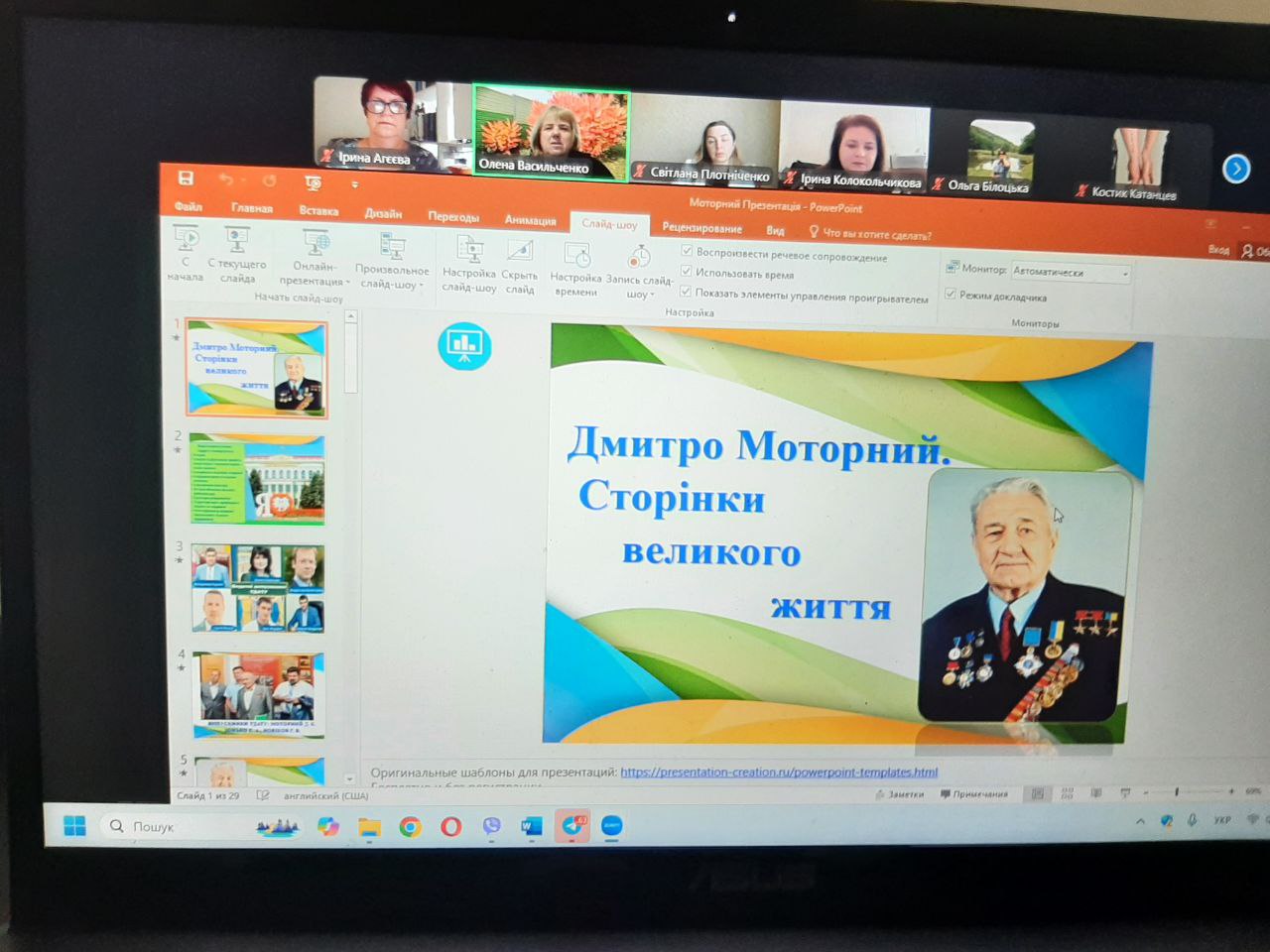Click the английский (США) language indicator
The height and width of the screenshot is (952, 1270).
click(x=325, y=795)
